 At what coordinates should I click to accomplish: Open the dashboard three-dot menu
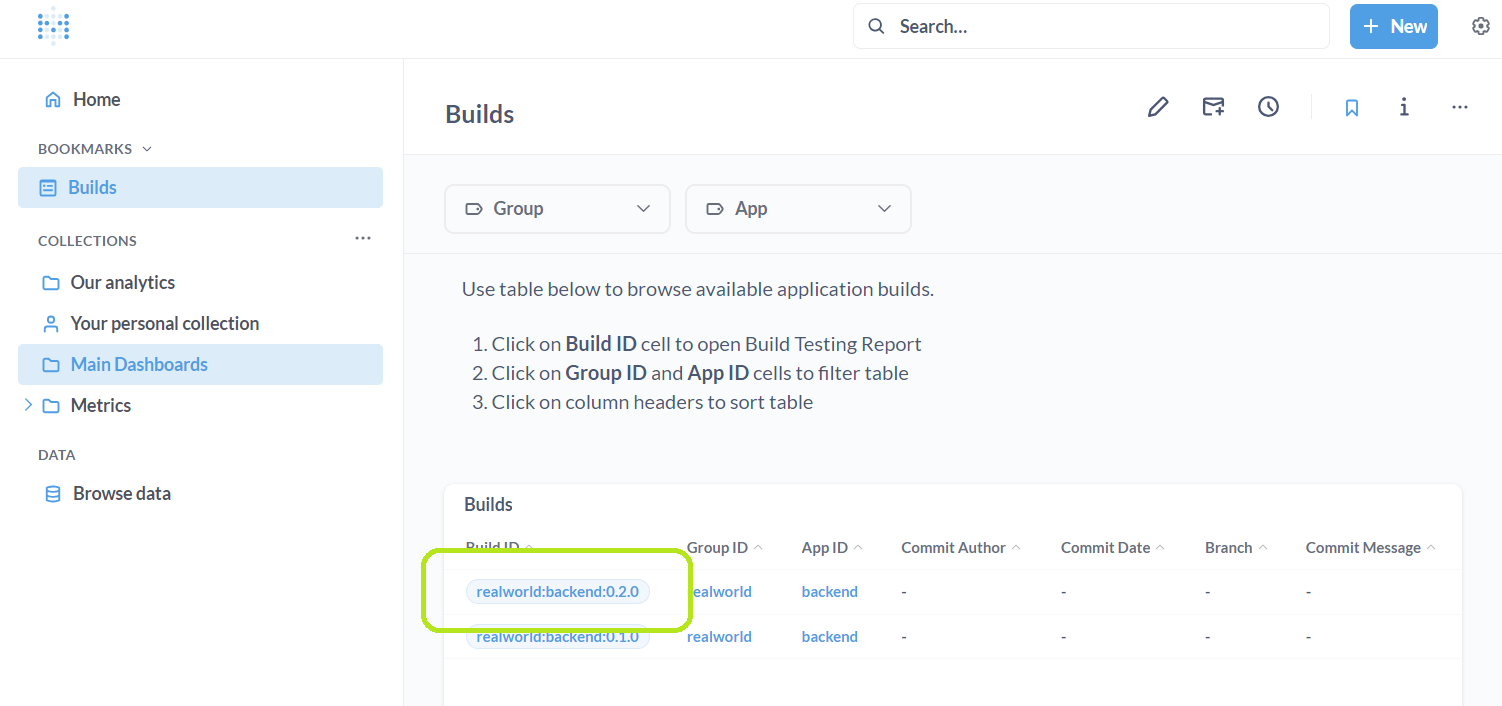point(1459,107)
